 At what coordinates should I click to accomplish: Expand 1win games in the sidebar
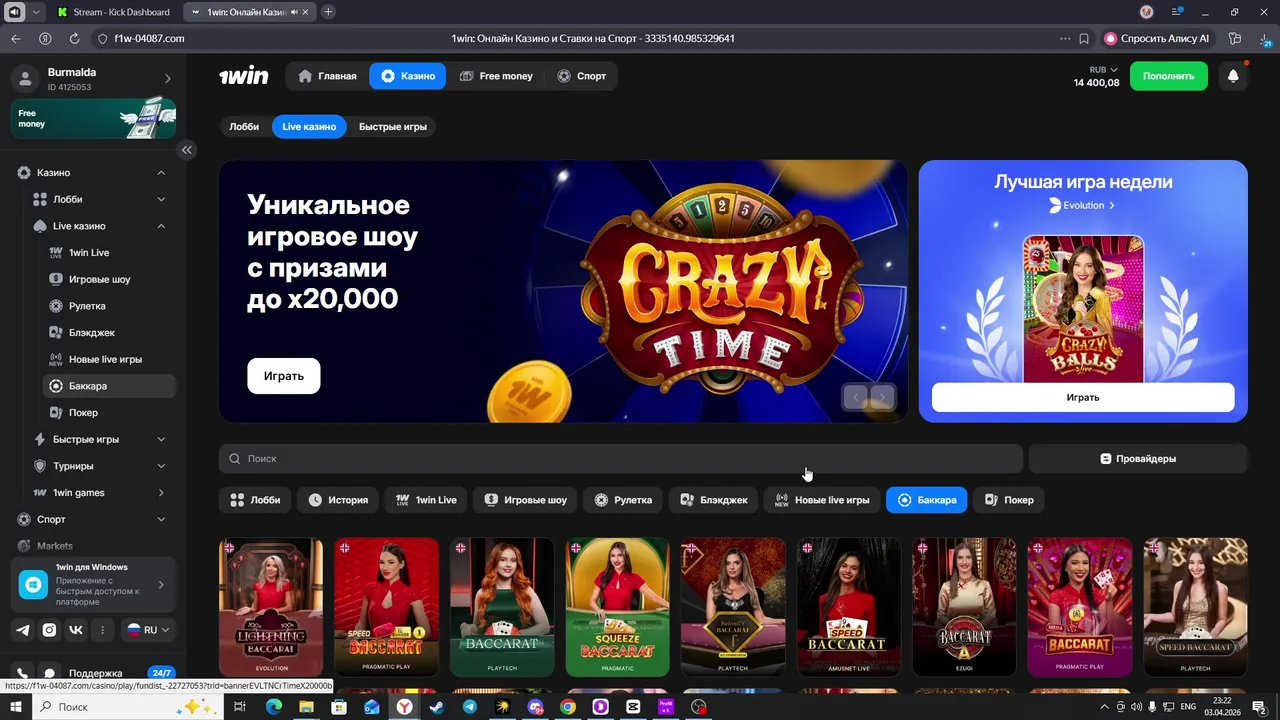(x=161, y=492)
